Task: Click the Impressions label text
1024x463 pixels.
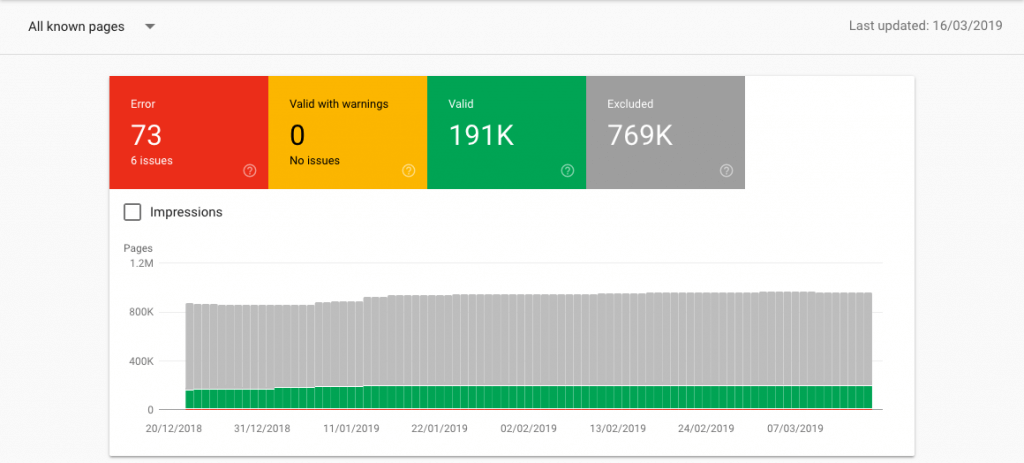Action: (186, 212)
